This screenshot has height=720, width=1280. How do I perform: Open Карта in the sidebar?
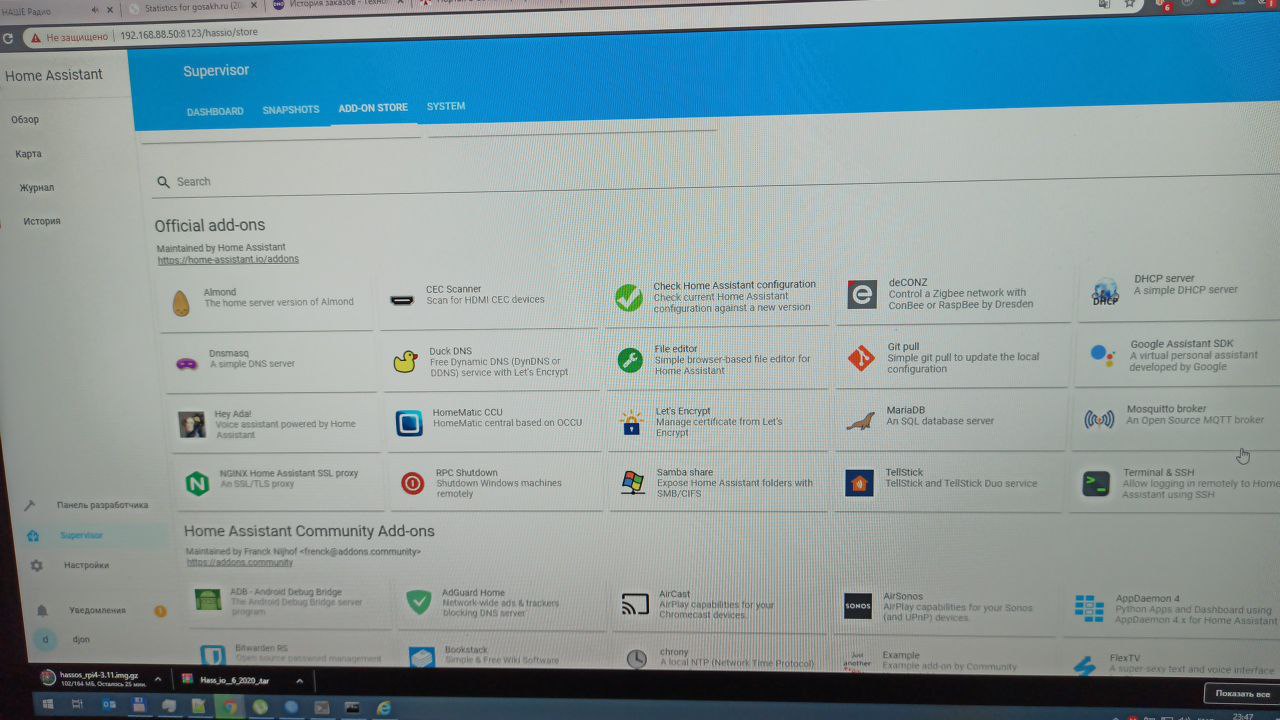click(28, 154)
